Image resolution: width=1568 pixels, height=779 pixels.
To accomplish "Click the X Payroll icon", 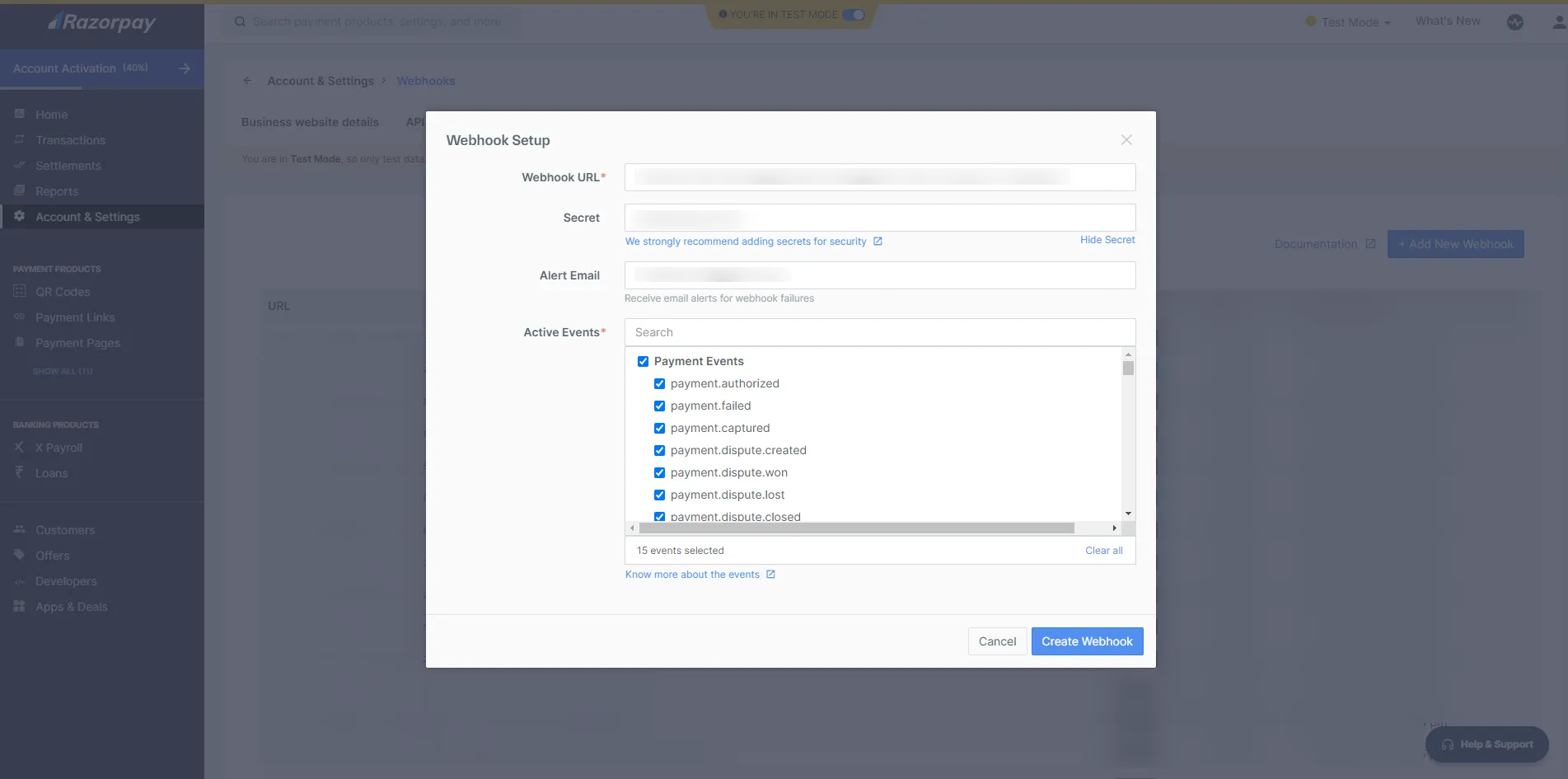I will pyautogui.click(x=20, y=447).
